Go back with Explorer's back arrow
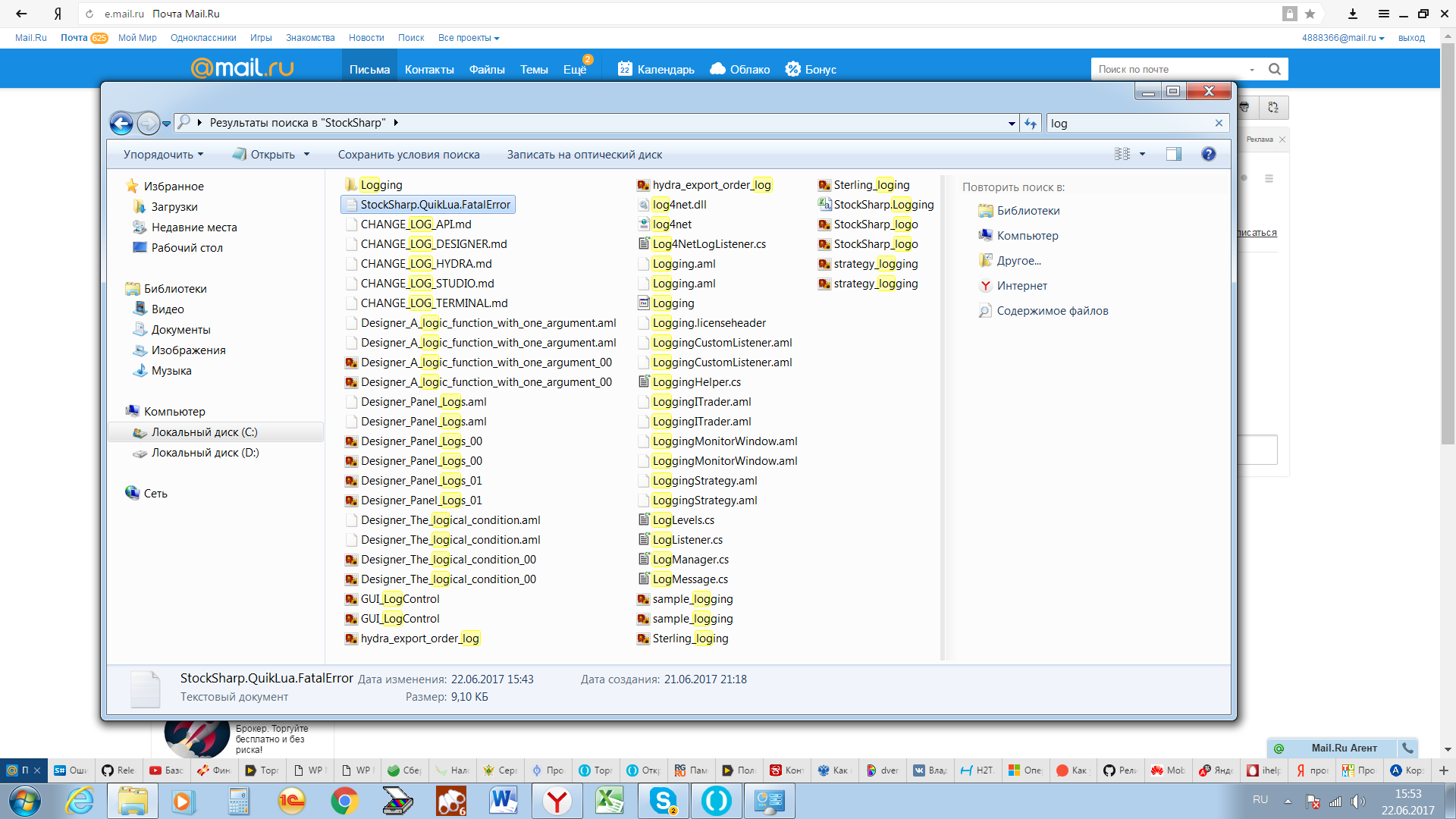Image resolution: width=1456 pixels, height=819 pixels. 121,123
